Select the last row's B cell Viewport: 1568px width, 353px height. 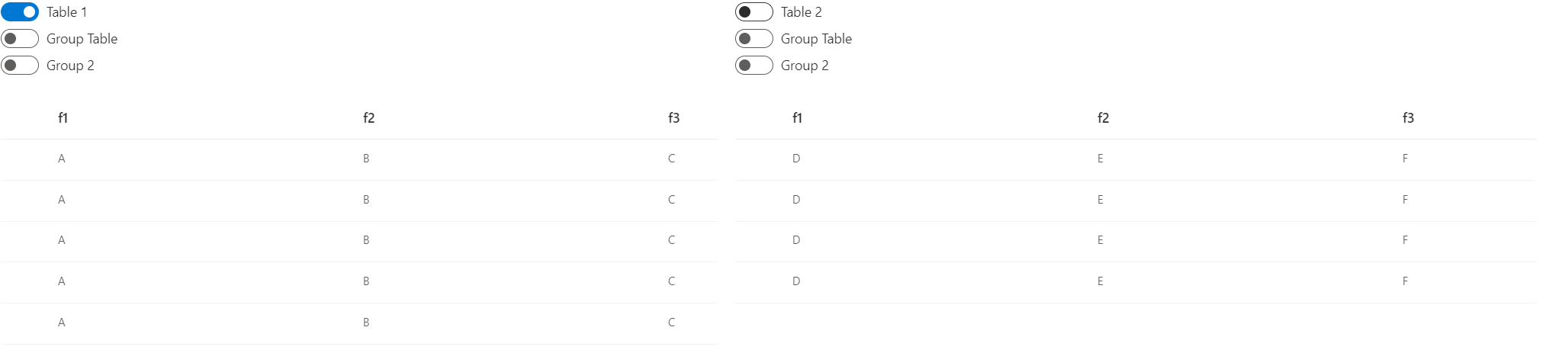coord(366,323)
